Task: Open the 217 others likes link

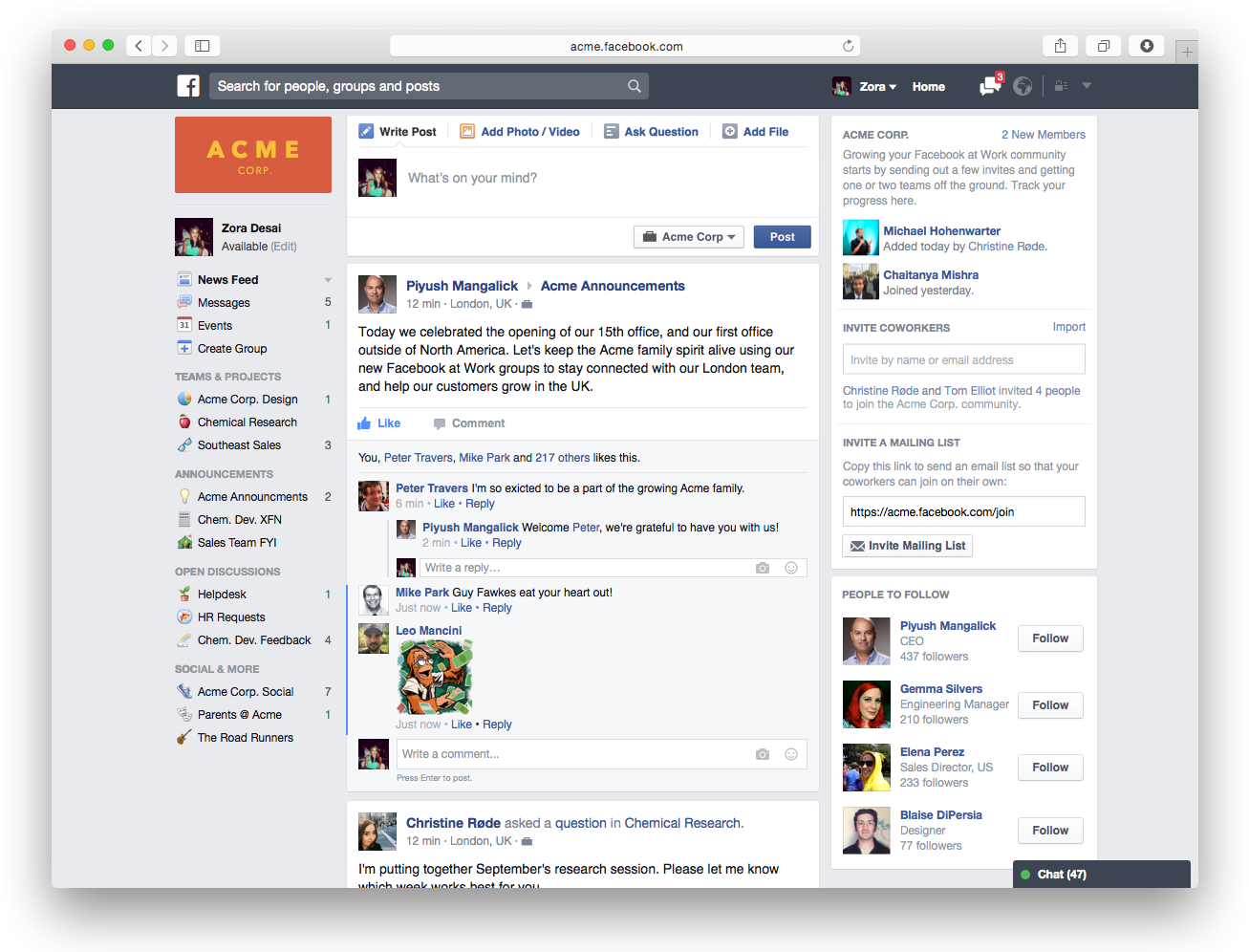Action: pyautogui.click(x=563, y=458)
